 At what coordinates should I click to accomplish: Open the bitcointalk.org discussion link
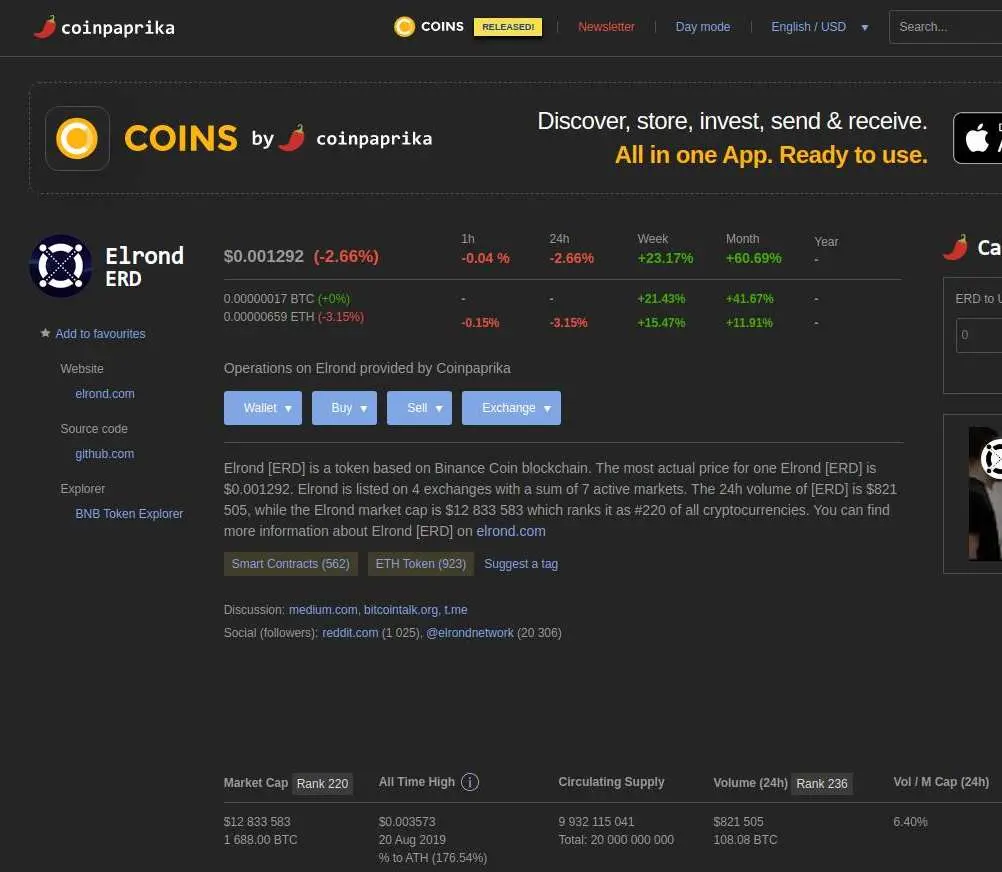(x=401, y=609)
